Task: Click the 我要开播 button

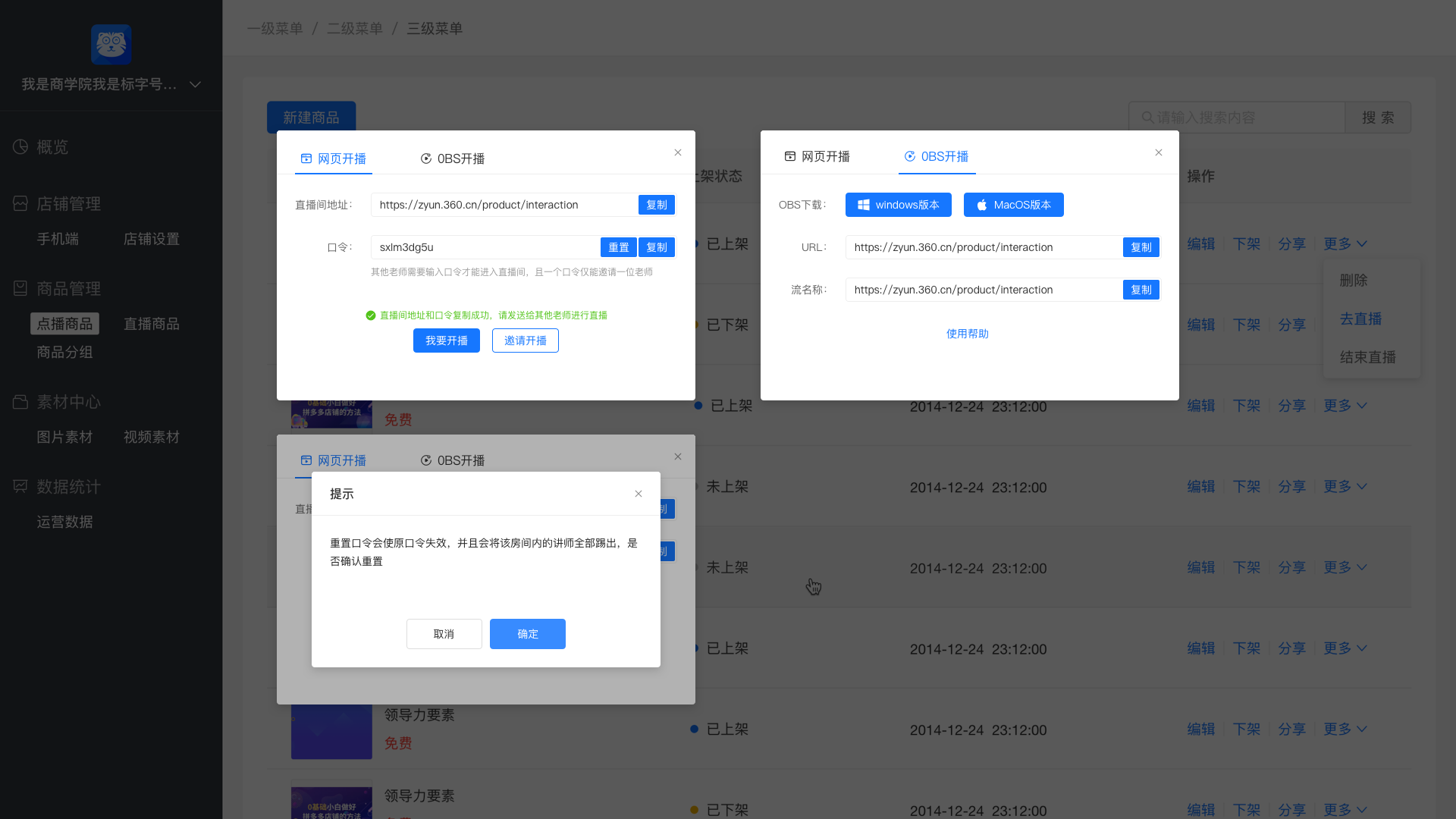Action: (447, 340)
